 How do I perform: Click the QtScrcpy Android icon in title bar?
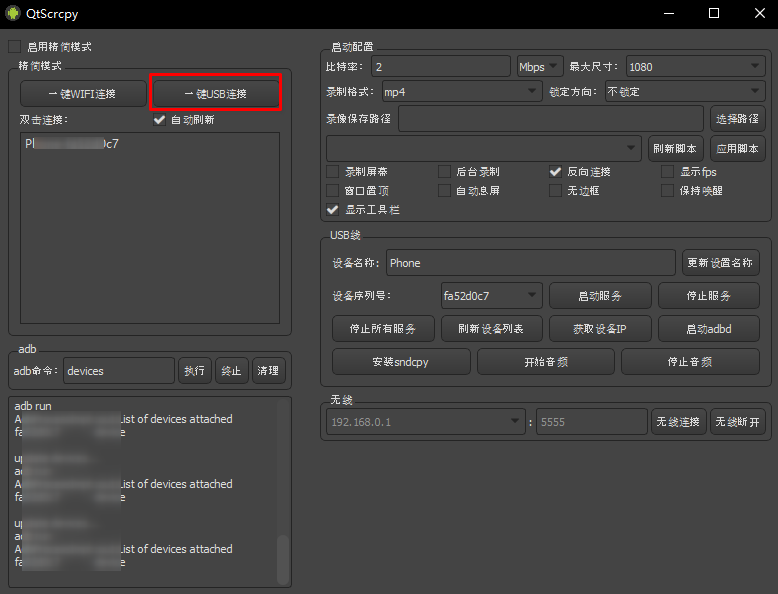(13, 14)
